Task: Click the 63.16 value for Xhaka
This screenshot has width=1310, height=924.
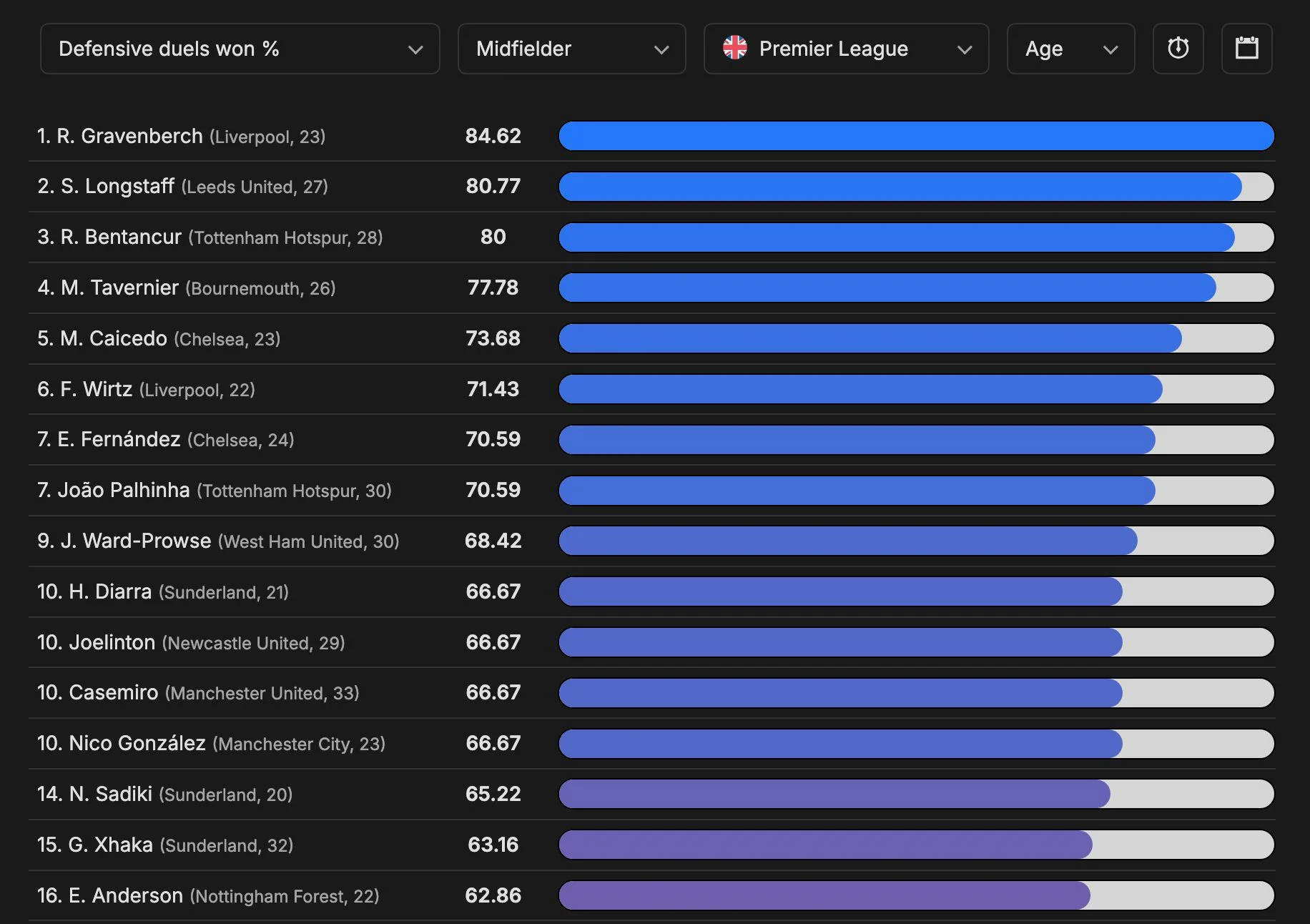Action: click(493, 845)
